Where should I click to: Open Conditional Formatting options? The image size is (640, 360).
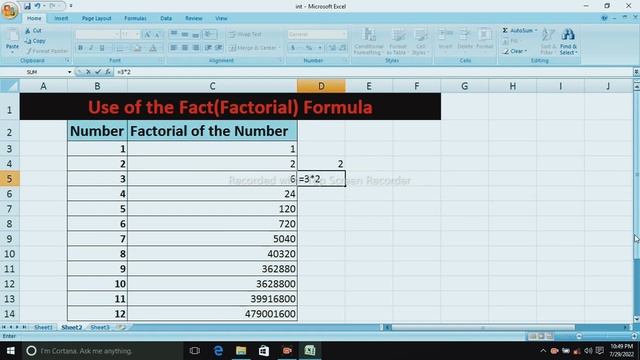pyautogui.click(x=368, y=41)
